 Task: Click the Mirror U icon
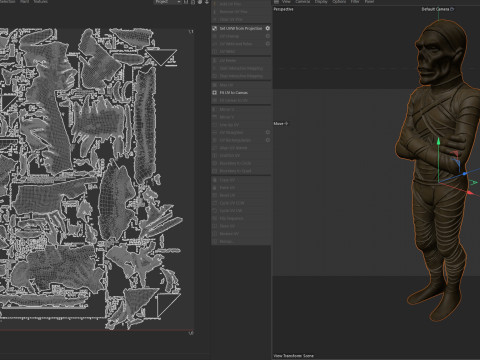215,109
